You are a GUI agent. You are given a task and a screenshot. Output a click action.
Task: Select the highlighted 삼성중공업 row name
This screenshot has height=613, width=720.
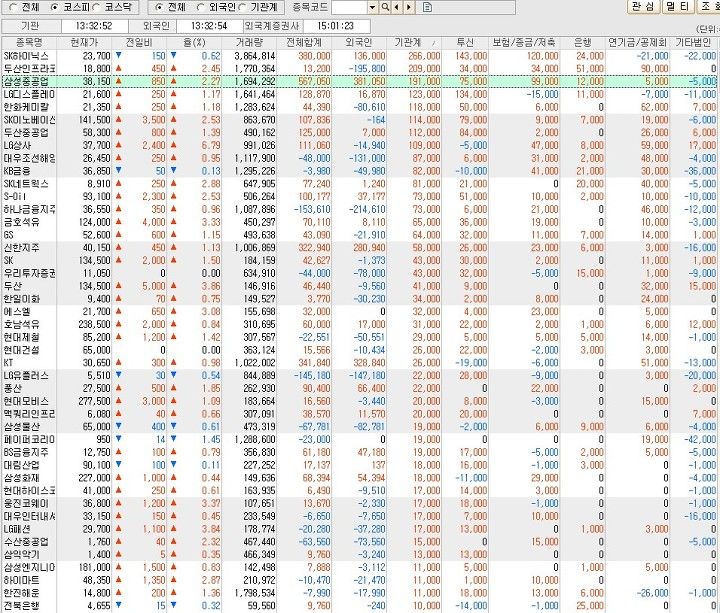coord(26,82)
